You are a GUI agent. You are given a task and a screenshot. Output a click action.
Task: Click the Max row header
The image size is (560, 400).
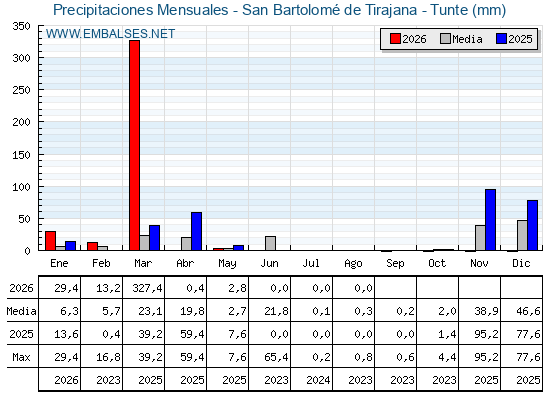point(21,357)
